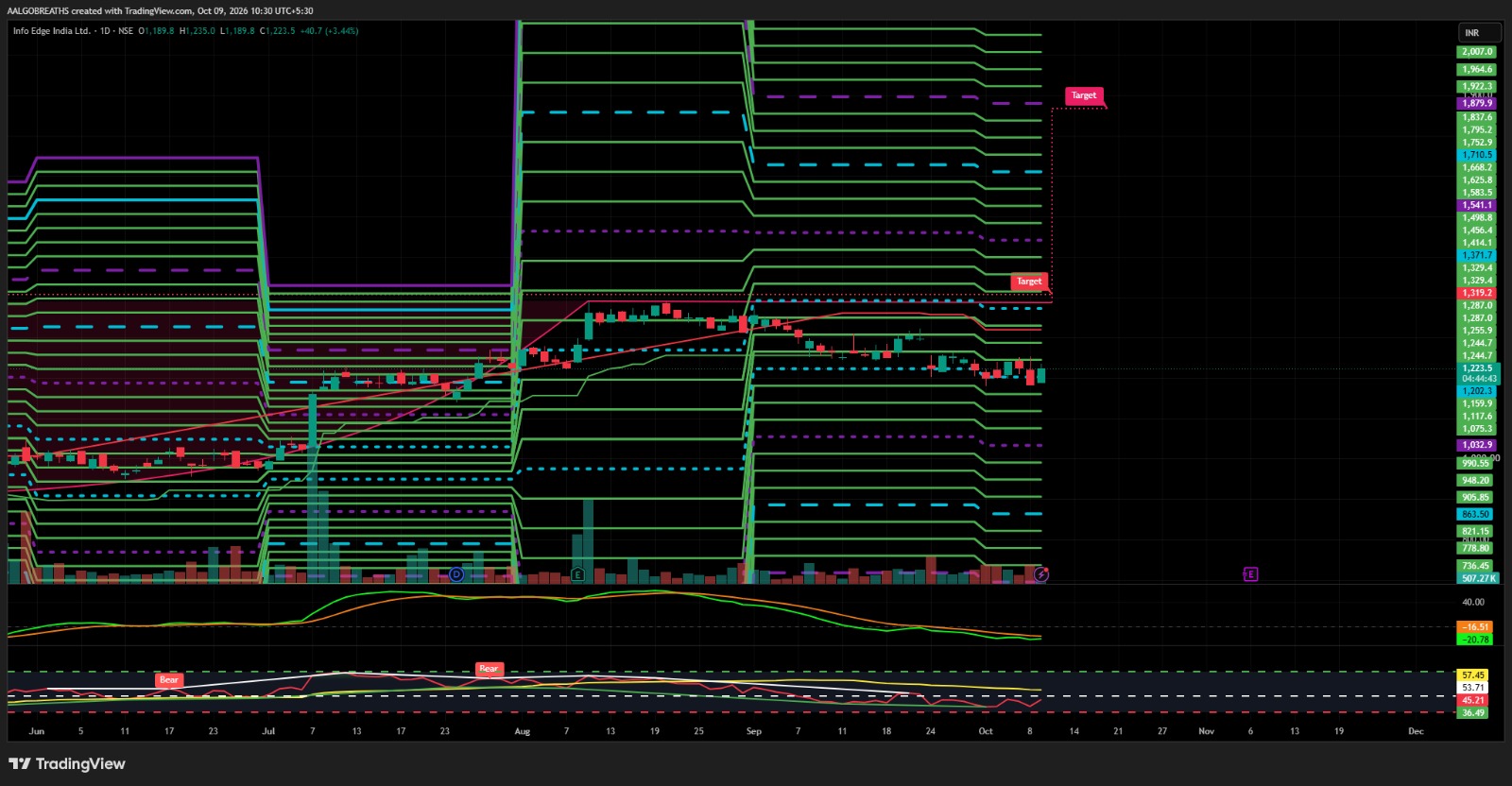Image resolution: width=1512 pixels, height=786 pixels.
Task: Click the blue 863.50 price label
Action: (x=1476, y=515)
